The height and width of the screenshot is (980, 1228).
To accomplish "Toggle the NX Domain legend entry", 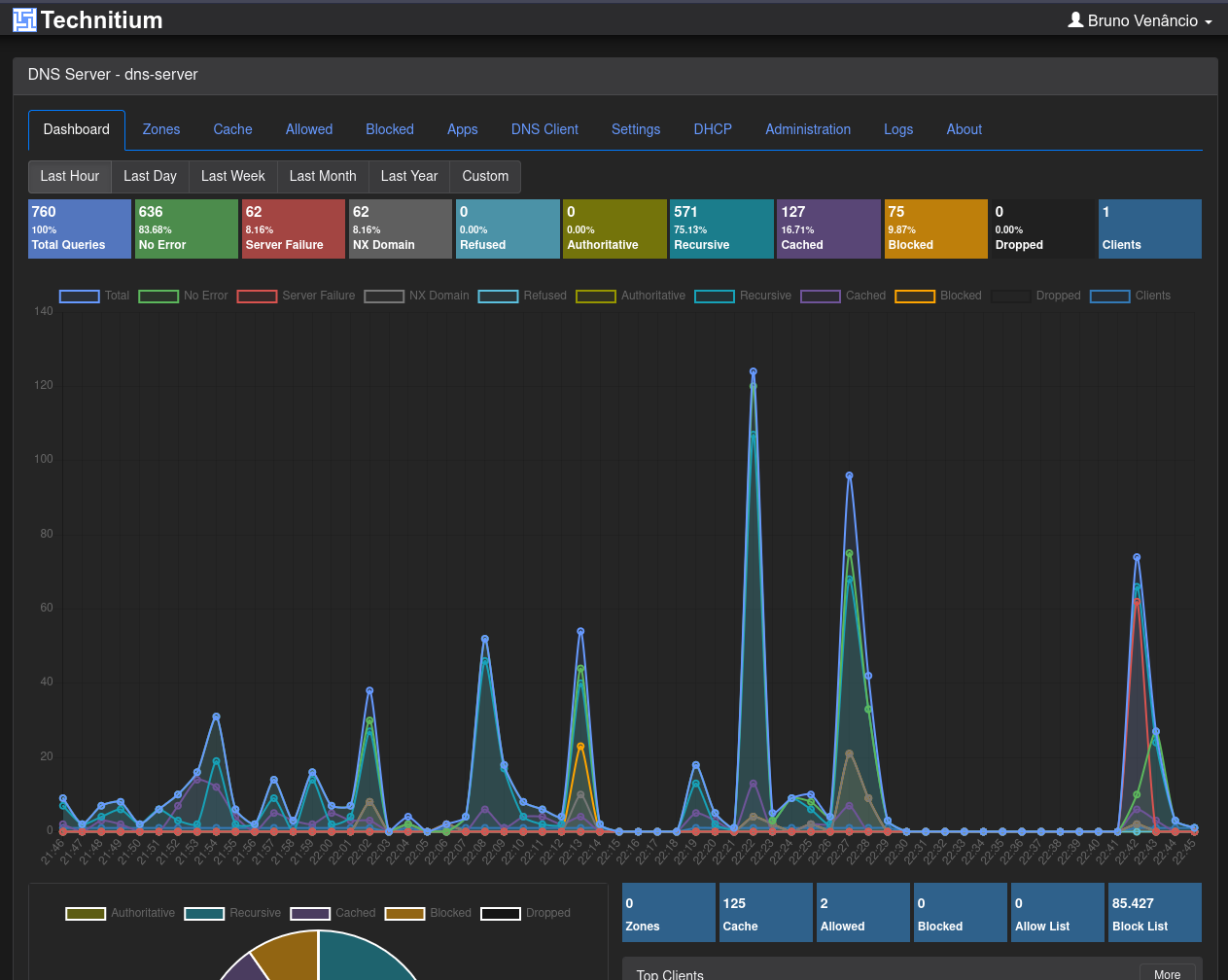I will tap(416, 296).
